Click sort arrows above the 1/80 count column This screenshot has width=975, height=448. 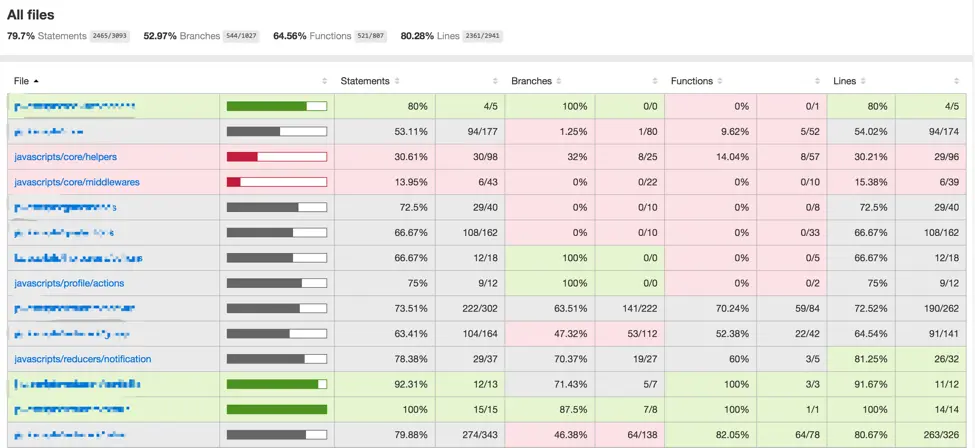(655, 82)
